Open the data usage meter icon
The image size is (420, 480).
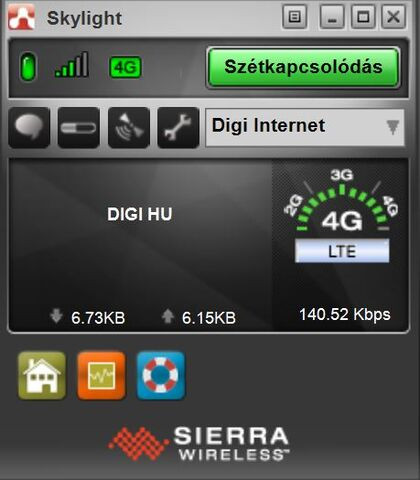(79, 127)
